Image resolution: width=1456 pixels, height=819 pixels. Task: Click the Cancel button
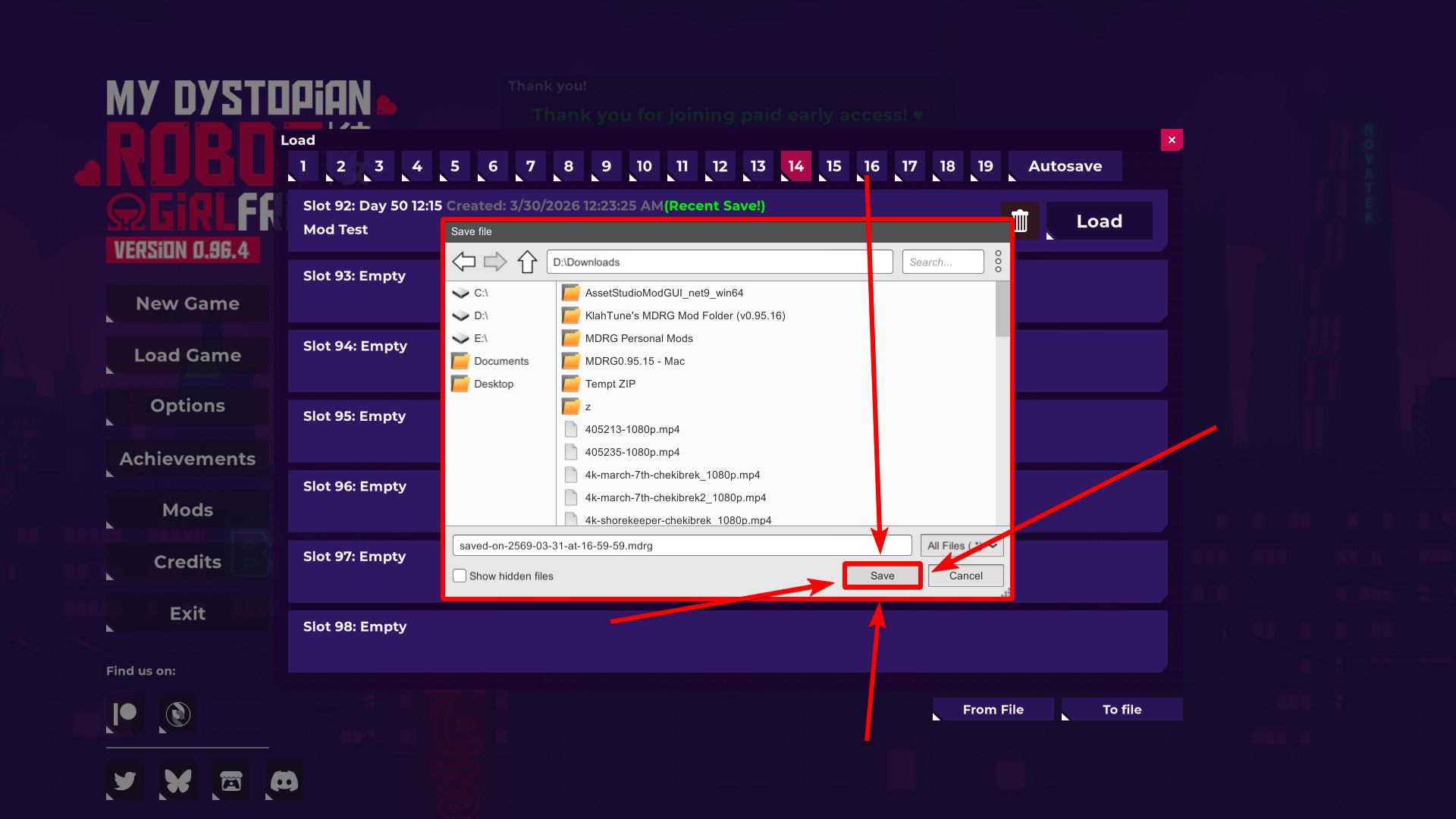click(x=965, y=576)
